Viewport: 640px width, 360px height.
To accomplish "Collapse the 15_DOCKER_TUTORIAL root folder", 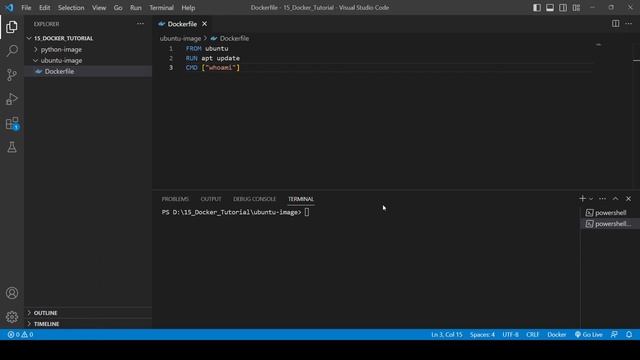I will [x=88, y=38].
